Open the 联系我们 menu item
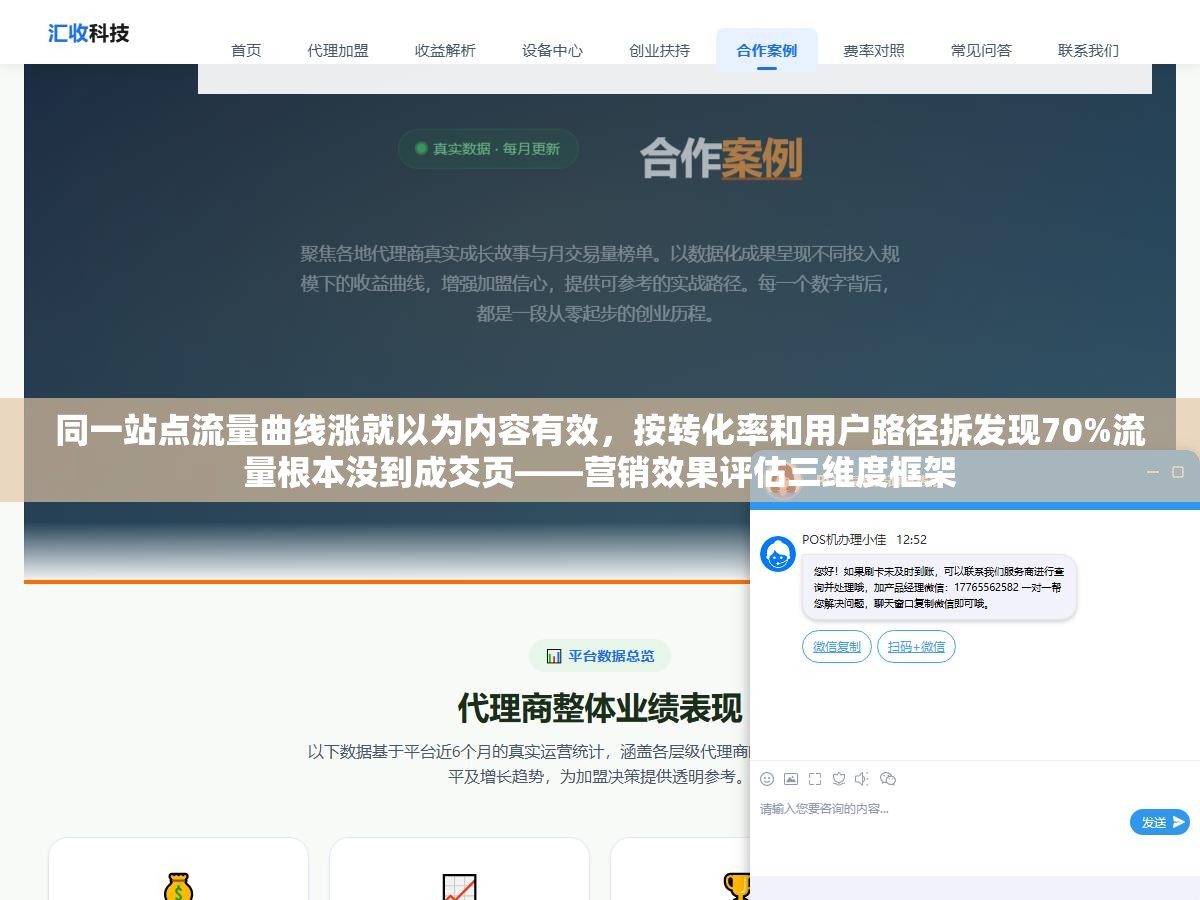The width and height of the screenshot is (1200, 900). pyautogui.click(x=1088, y=50)
